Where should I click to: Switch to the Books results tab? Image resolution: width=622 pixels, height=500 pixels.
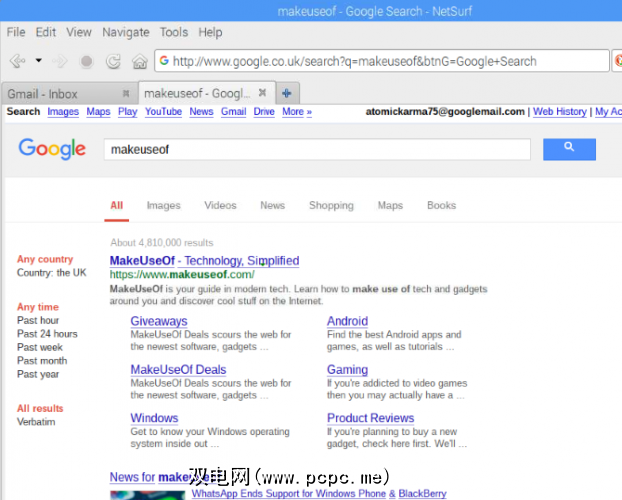pos(442,206)
